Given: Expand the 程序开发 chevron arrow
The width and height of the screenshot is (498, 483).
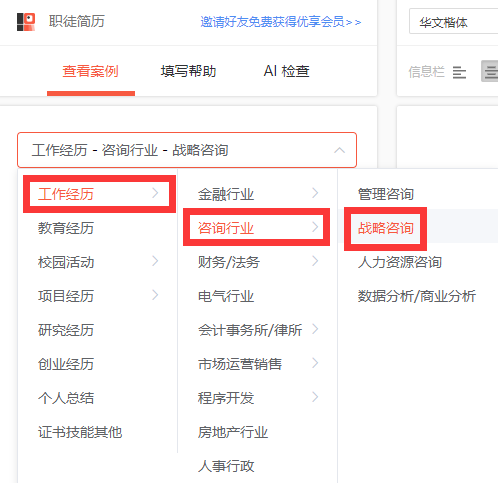Looking at the screenshot, I should (315, 397).
